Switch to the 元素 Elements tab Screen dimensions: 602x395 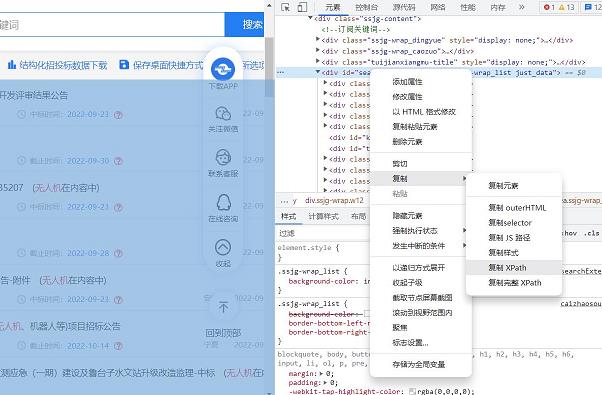point(332,7)
